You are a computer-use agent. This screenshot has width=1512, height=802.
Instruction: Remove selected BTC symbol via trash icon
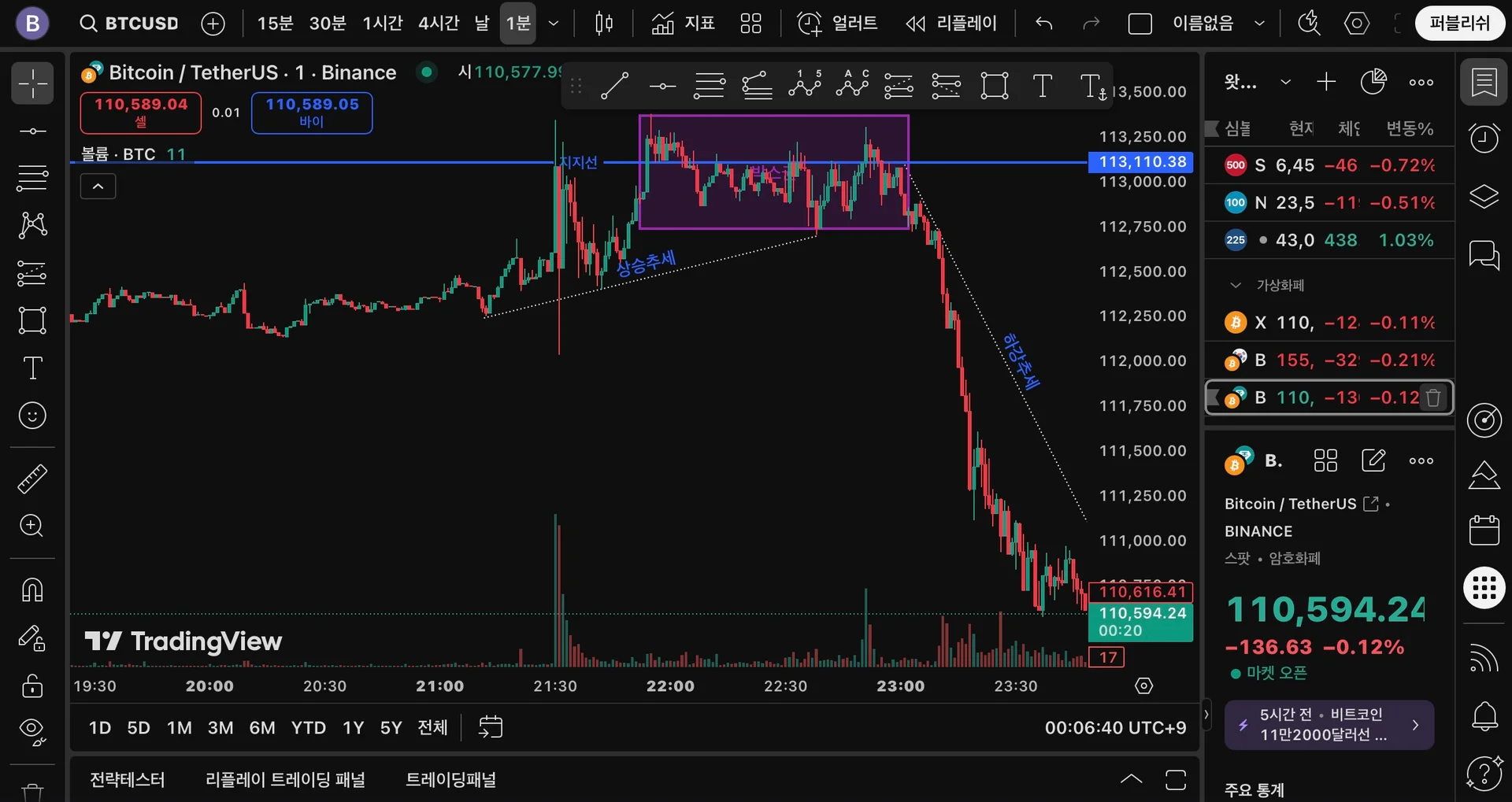coord(1433,398)
